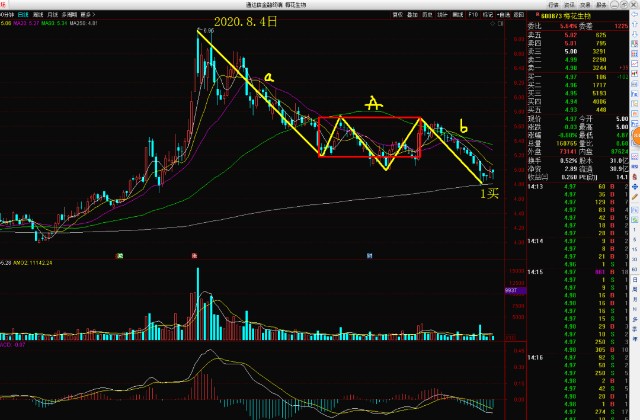This screenshot has height=420, width=640.
Task: Click the green info marker below price chart
Action: (x=119, y=257)
